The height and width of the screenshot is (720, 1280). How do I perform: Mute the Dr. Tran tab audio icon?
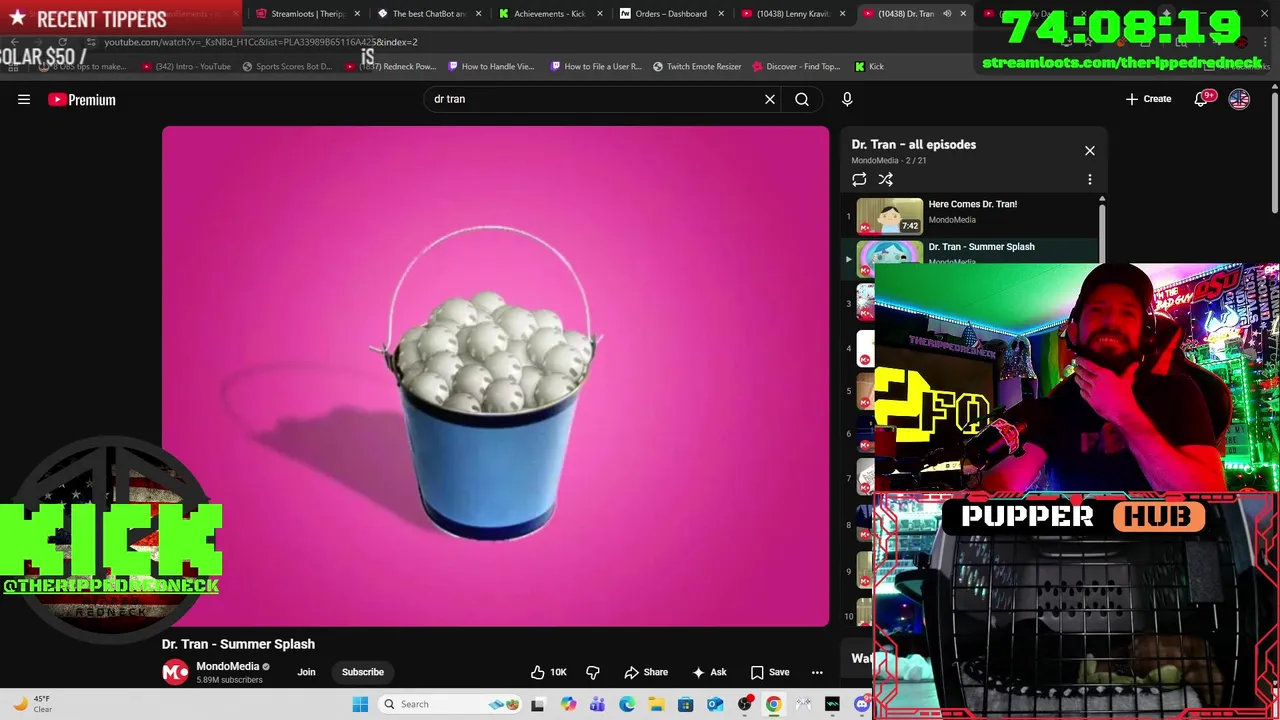947,14
